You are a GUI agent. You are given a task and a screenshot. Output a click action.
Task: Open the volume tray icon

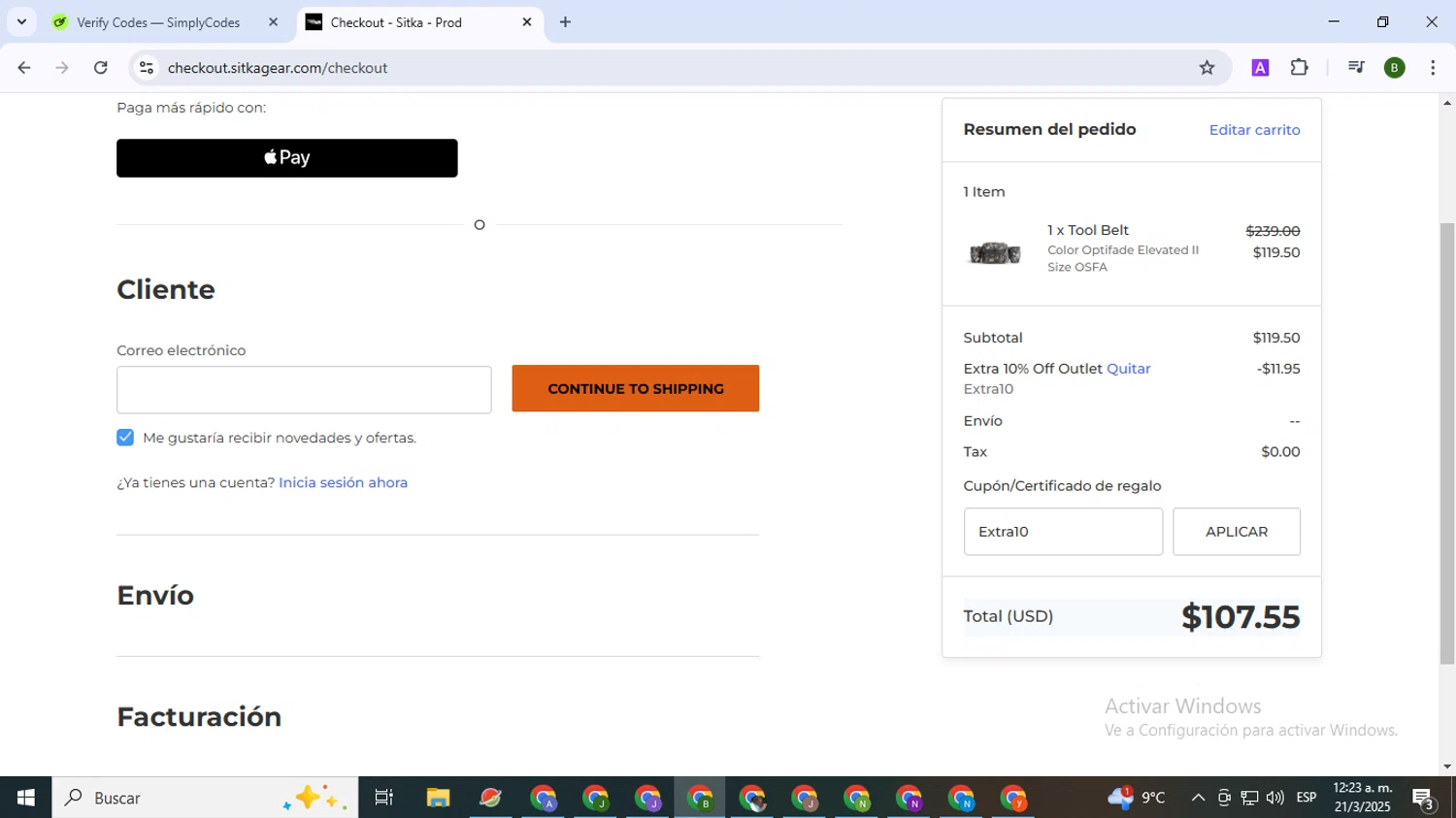click(1274, 798)
